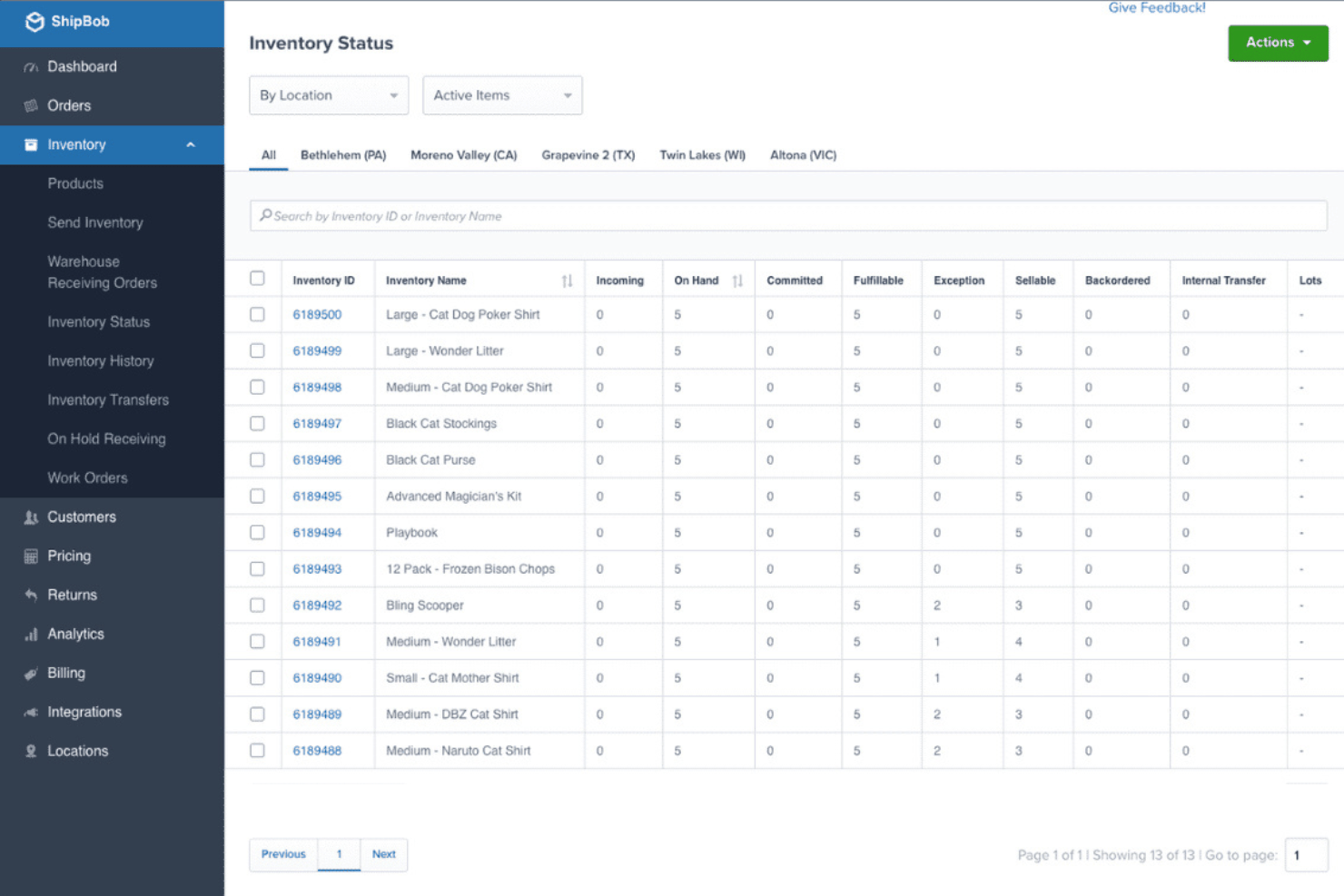The image size is (1344, 896).
Task: Check the box for inventory 6189500
Action: [257, 314]
